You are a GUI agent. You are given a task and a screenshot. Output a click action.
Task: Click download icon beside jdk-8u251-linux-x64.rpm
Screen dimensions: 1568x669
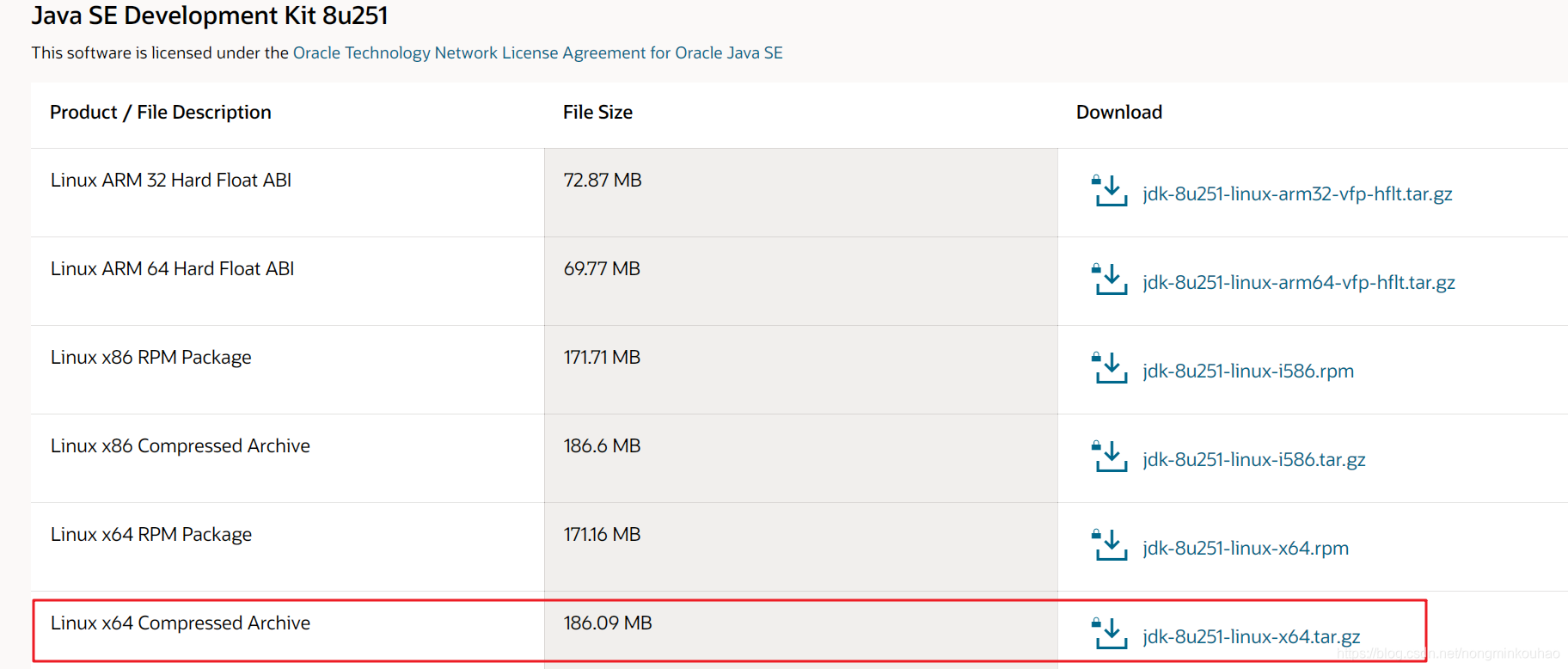coord(1110,545)
